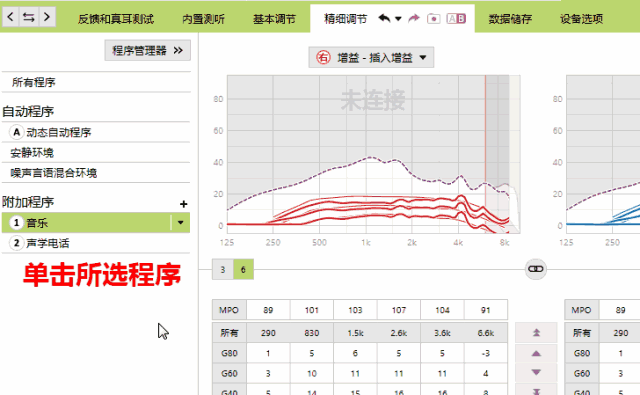The height and width of the screenshot is (395, 640).
Task: Open the 设备选项 tab
Action: tap(581, 19)
